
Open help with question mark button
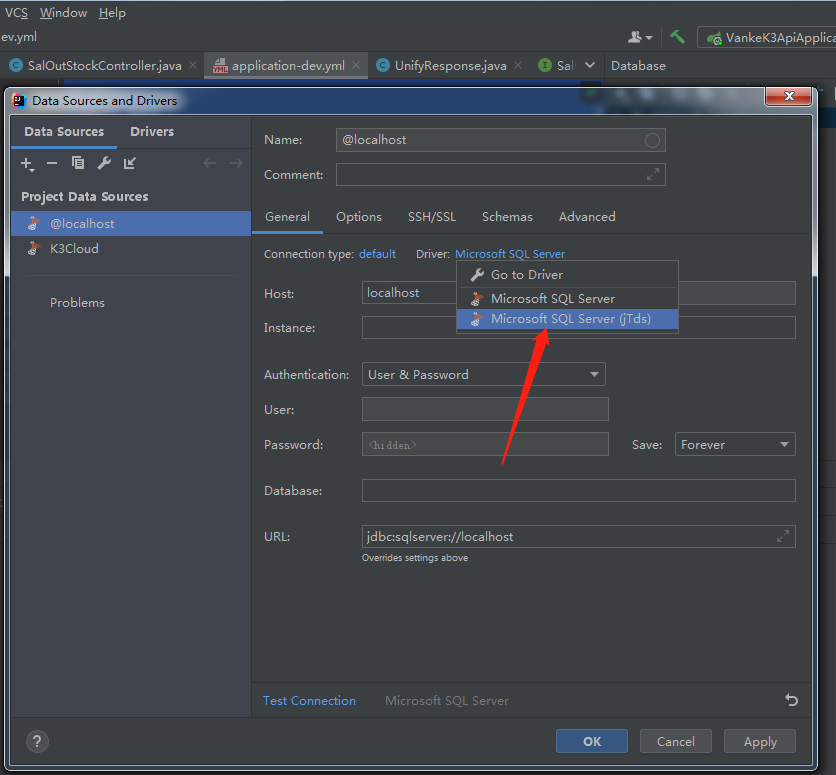point(37,741)
